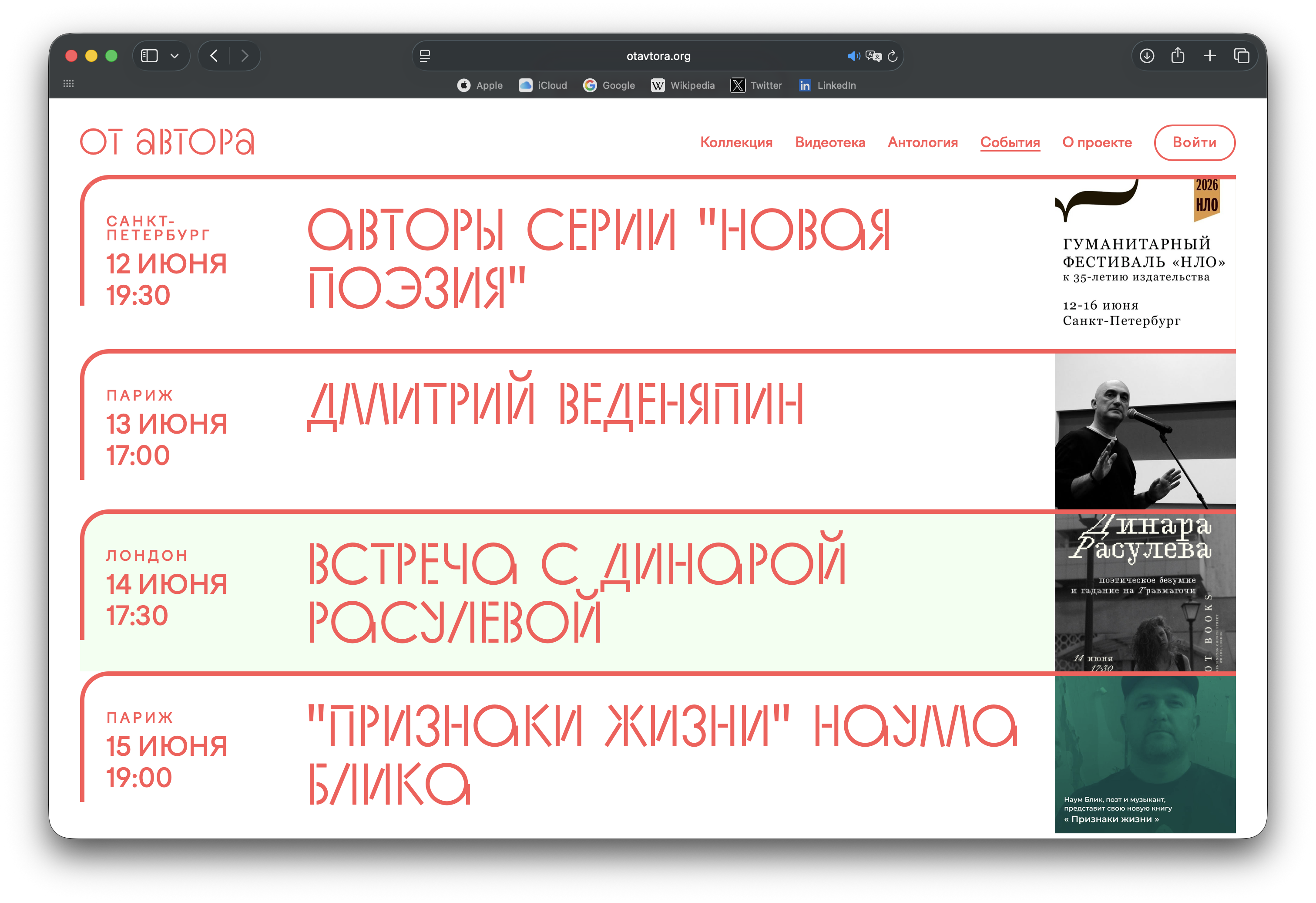The image size is (1316, 903).
Task: Open the Apple favorites bookmark
Action: pyautogui.click(x=480, y=85)
